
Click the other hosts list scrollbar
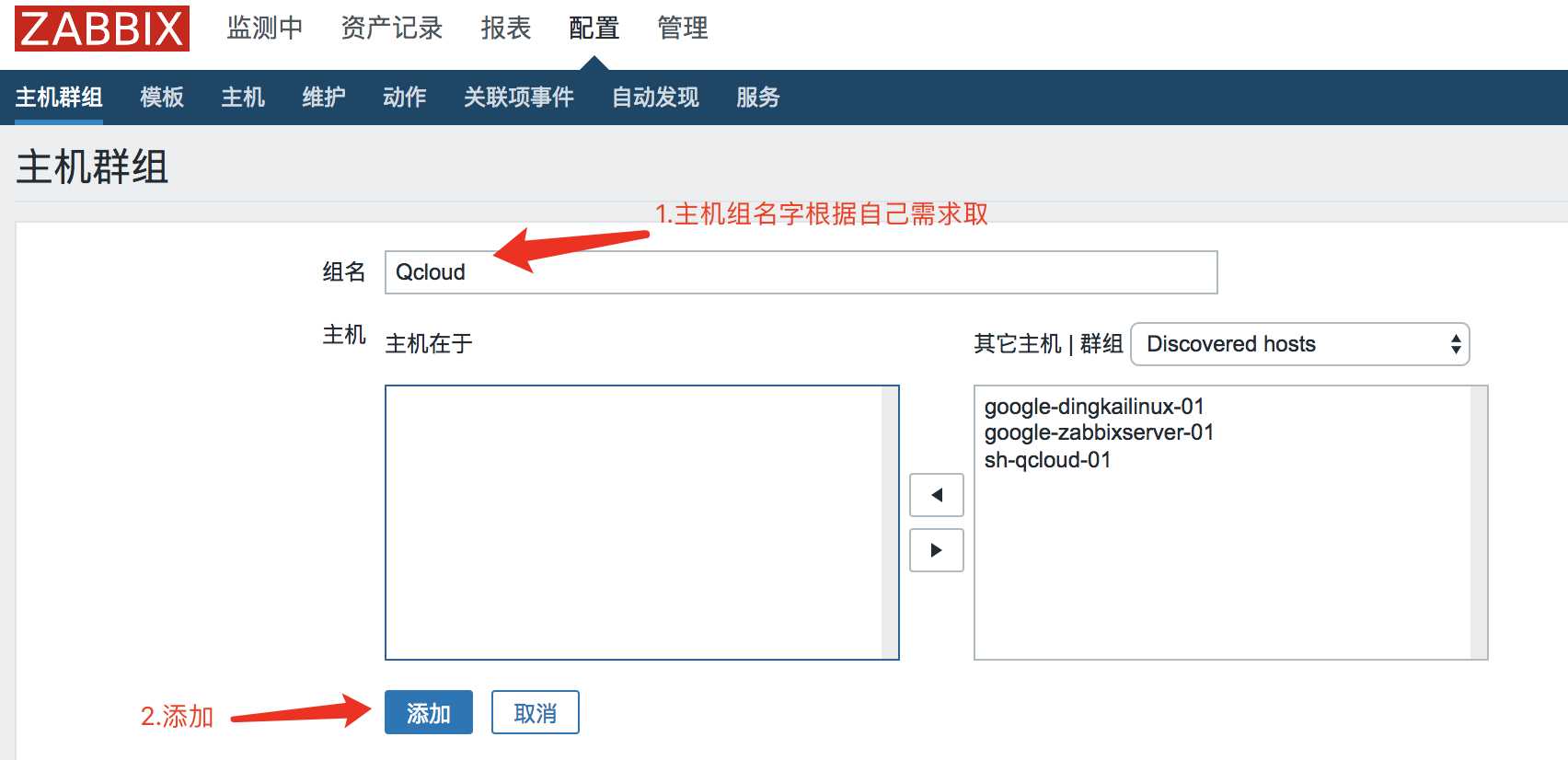click(x=1479, y=523)
